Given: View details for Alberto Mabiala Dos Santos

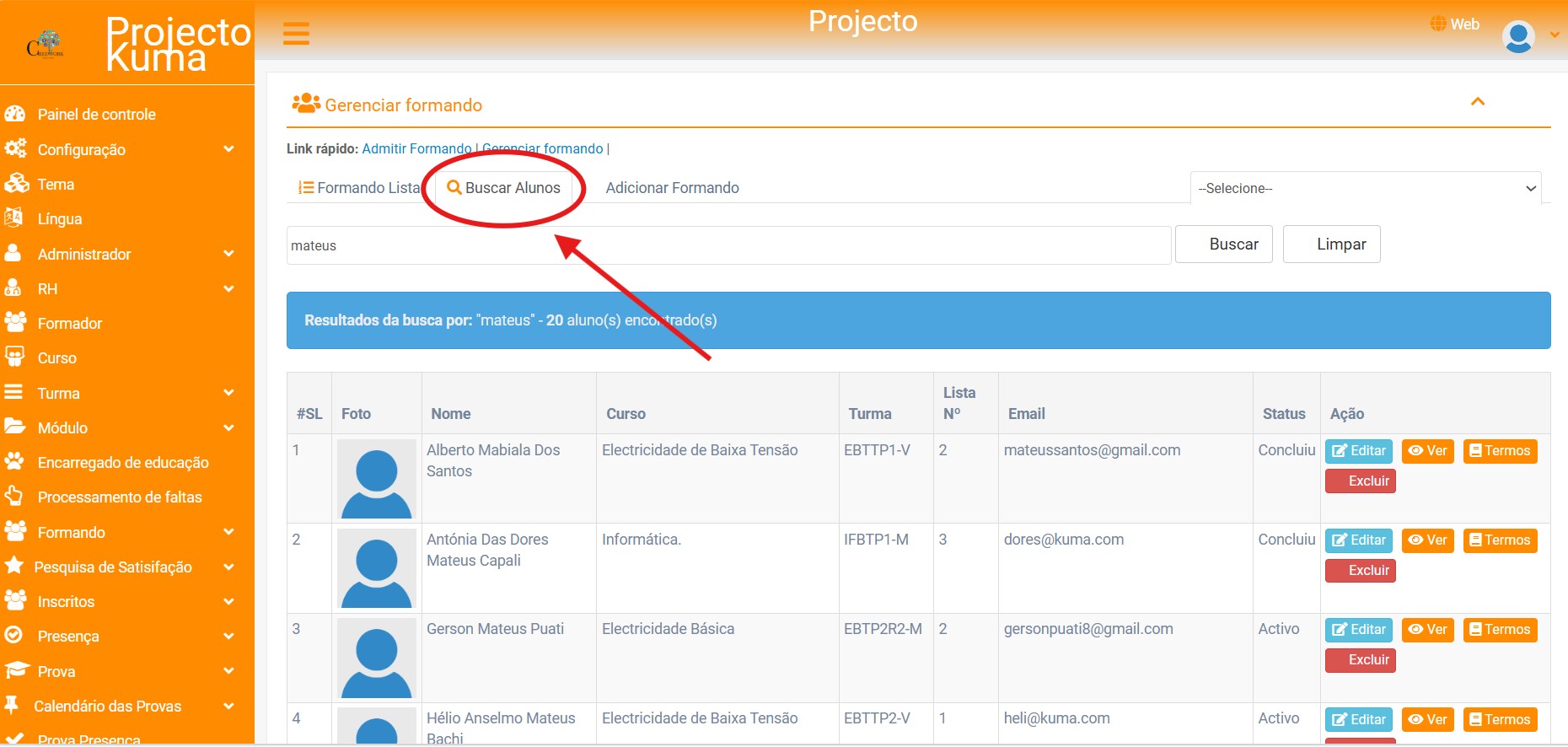Looking at the screenshot, I should click(x=1427, y=451).
